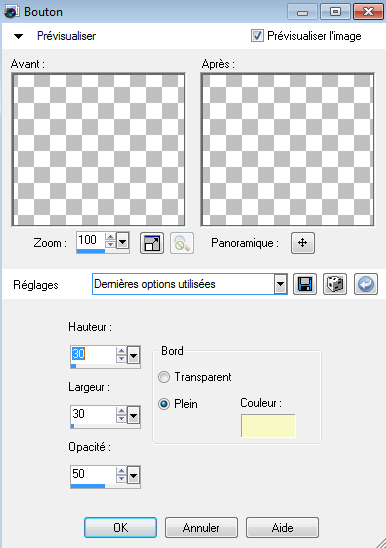Click the Opacité blue slider bar

pyautogui.click(x=87, y=486)
